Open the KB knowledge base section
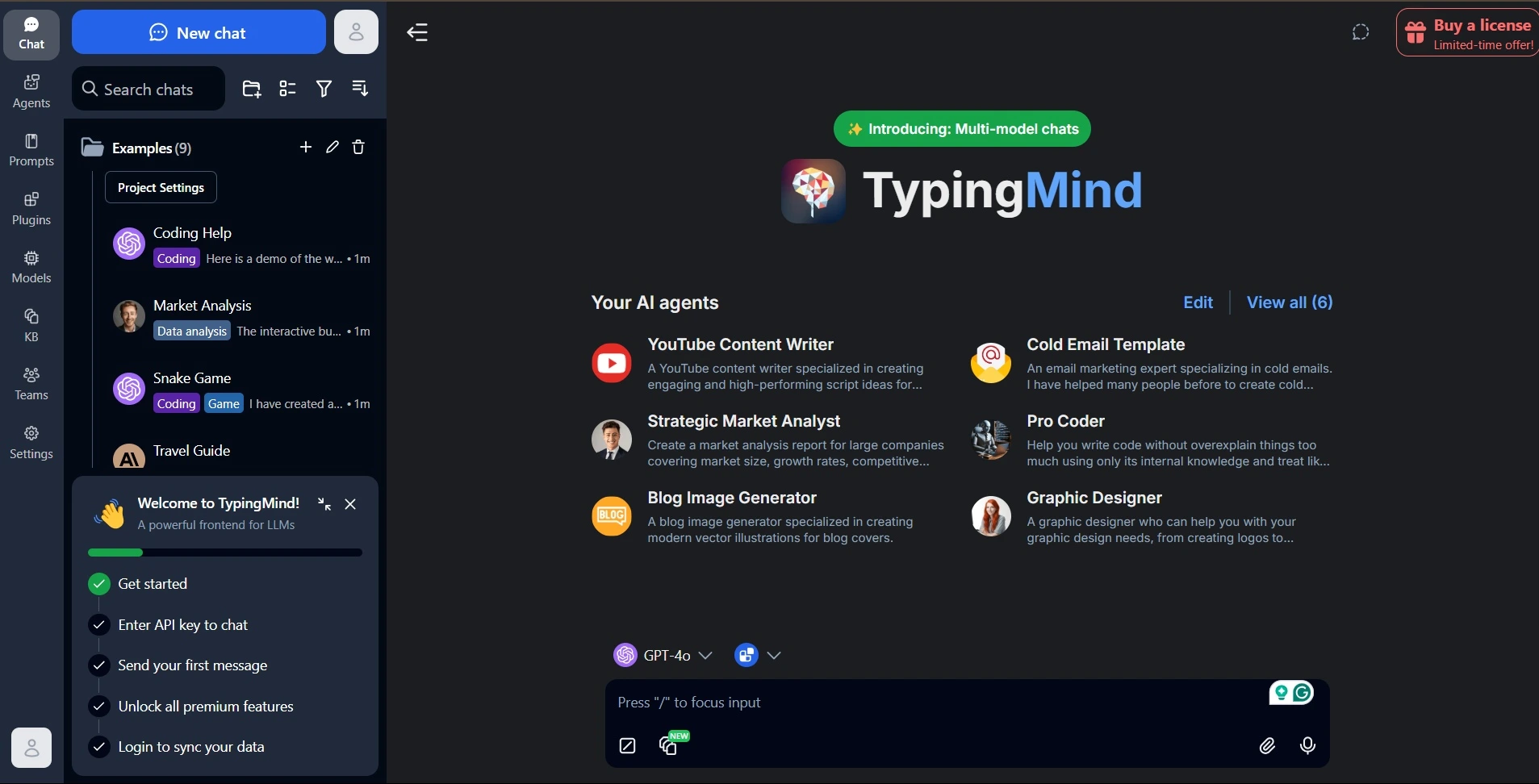 [31, 325]
